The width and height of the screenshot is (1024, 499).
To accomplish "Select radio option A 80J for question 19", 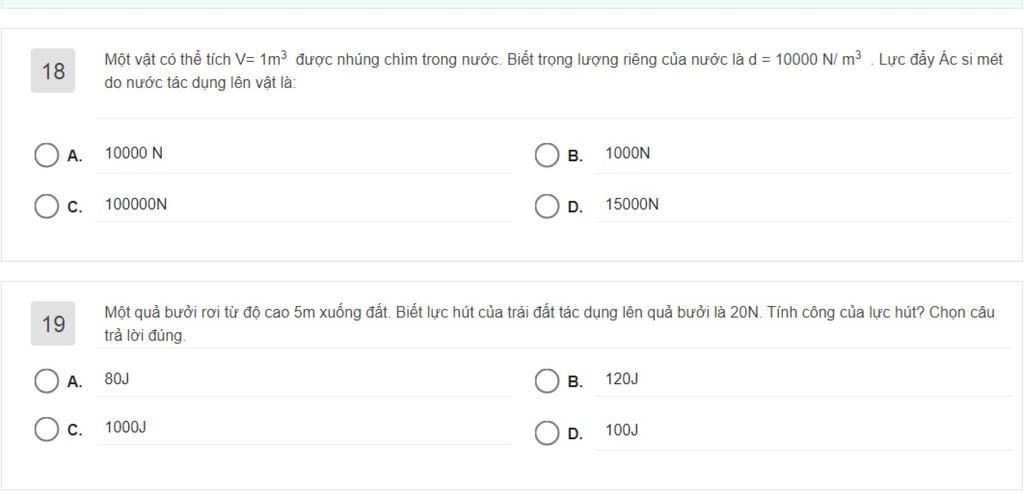I will pyautogui.click(x=46, y=381).
